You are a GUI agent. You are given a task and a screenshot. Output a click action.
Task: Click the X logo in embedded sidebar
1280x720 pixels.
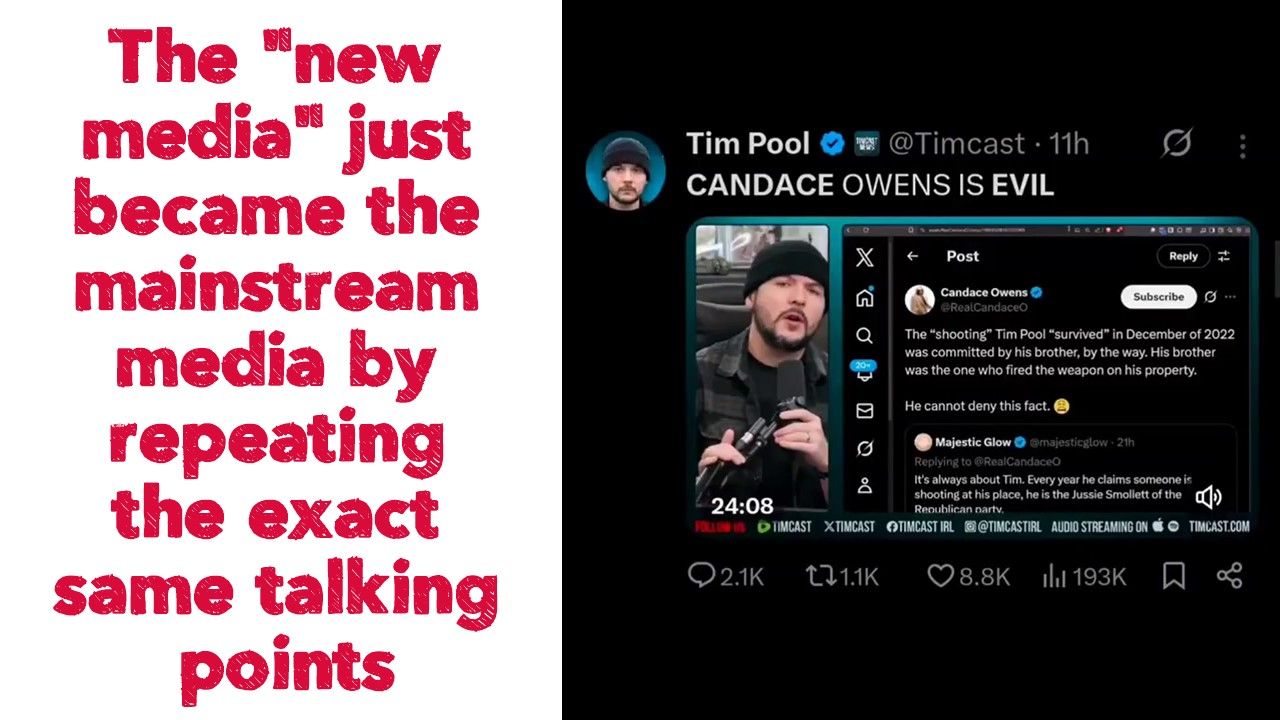(865, 258)
